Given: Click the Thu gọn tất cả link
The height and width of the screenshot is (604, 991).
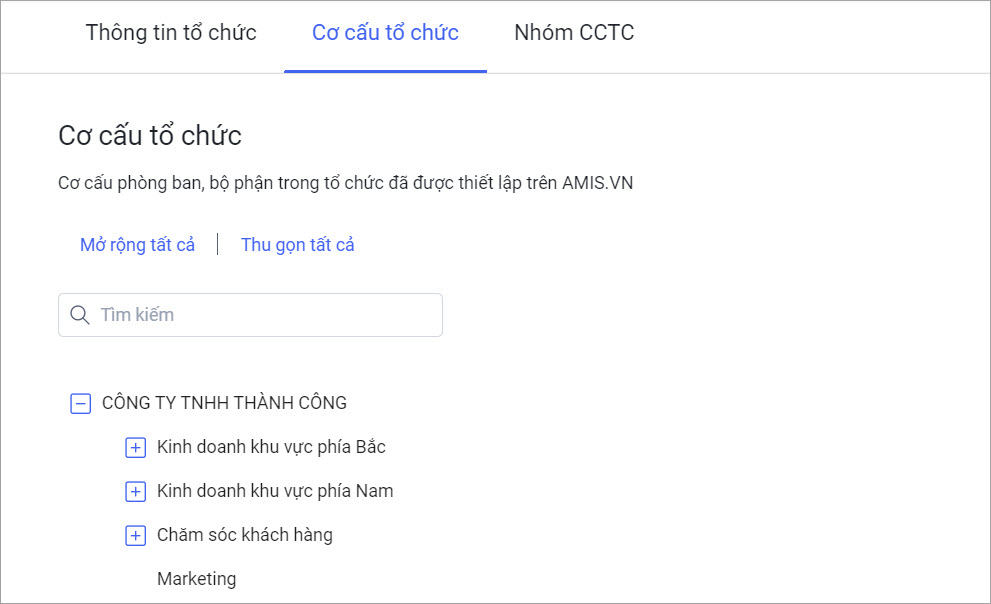Looking at the screenshot, I should point(297,245).
